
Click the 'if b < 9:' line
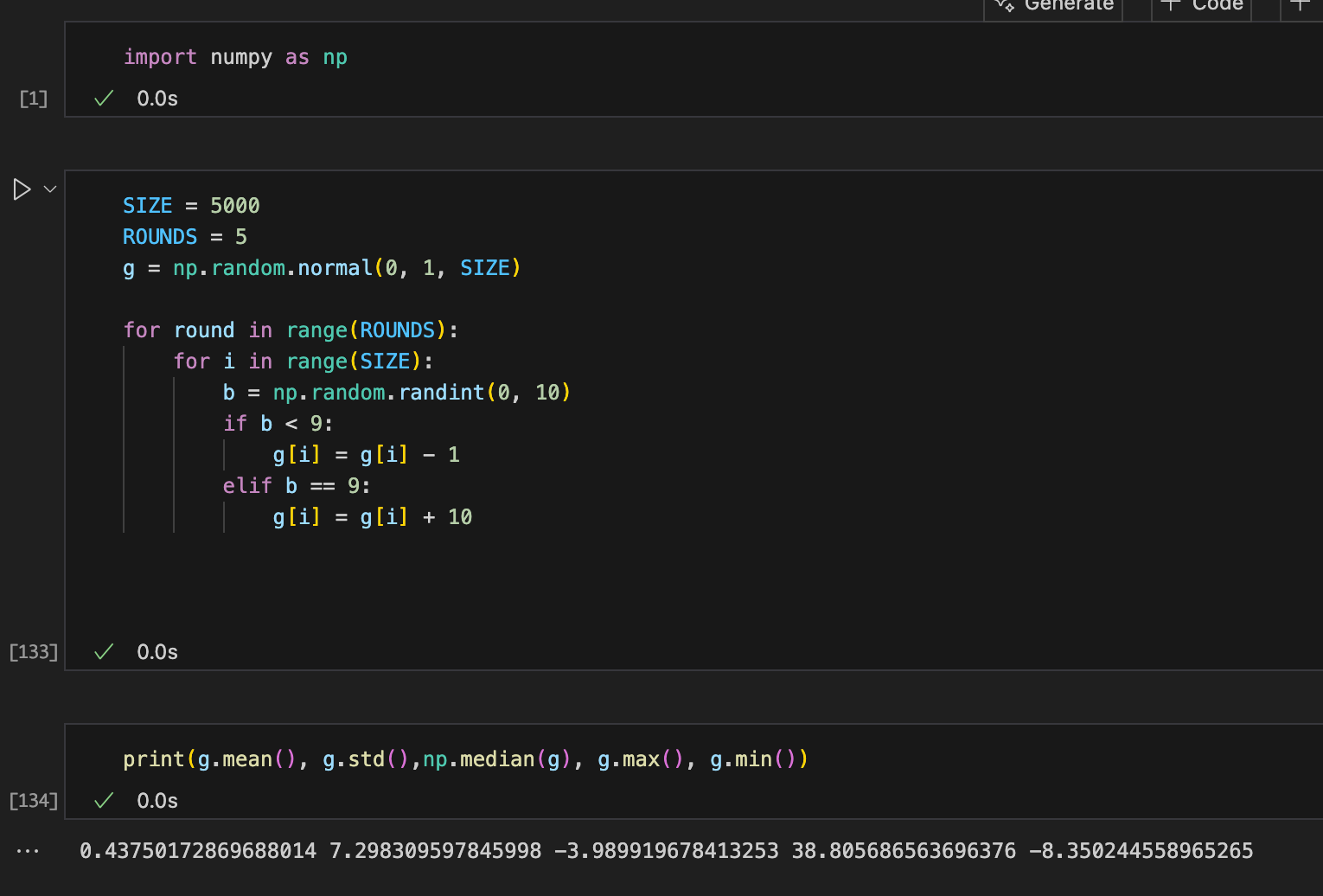point(278,424)
